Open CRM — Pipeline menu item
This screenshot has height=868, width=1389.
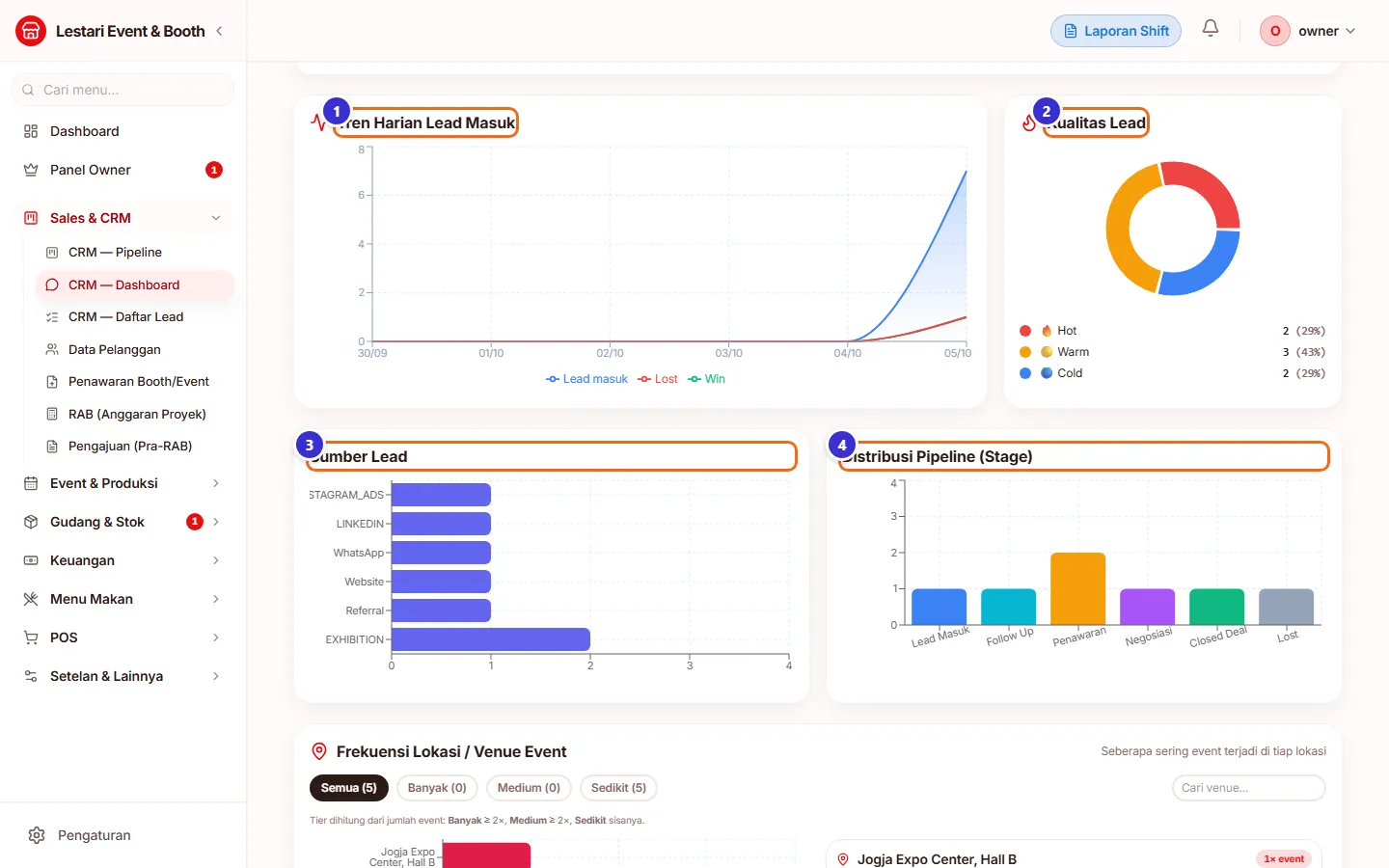point(135,252)
